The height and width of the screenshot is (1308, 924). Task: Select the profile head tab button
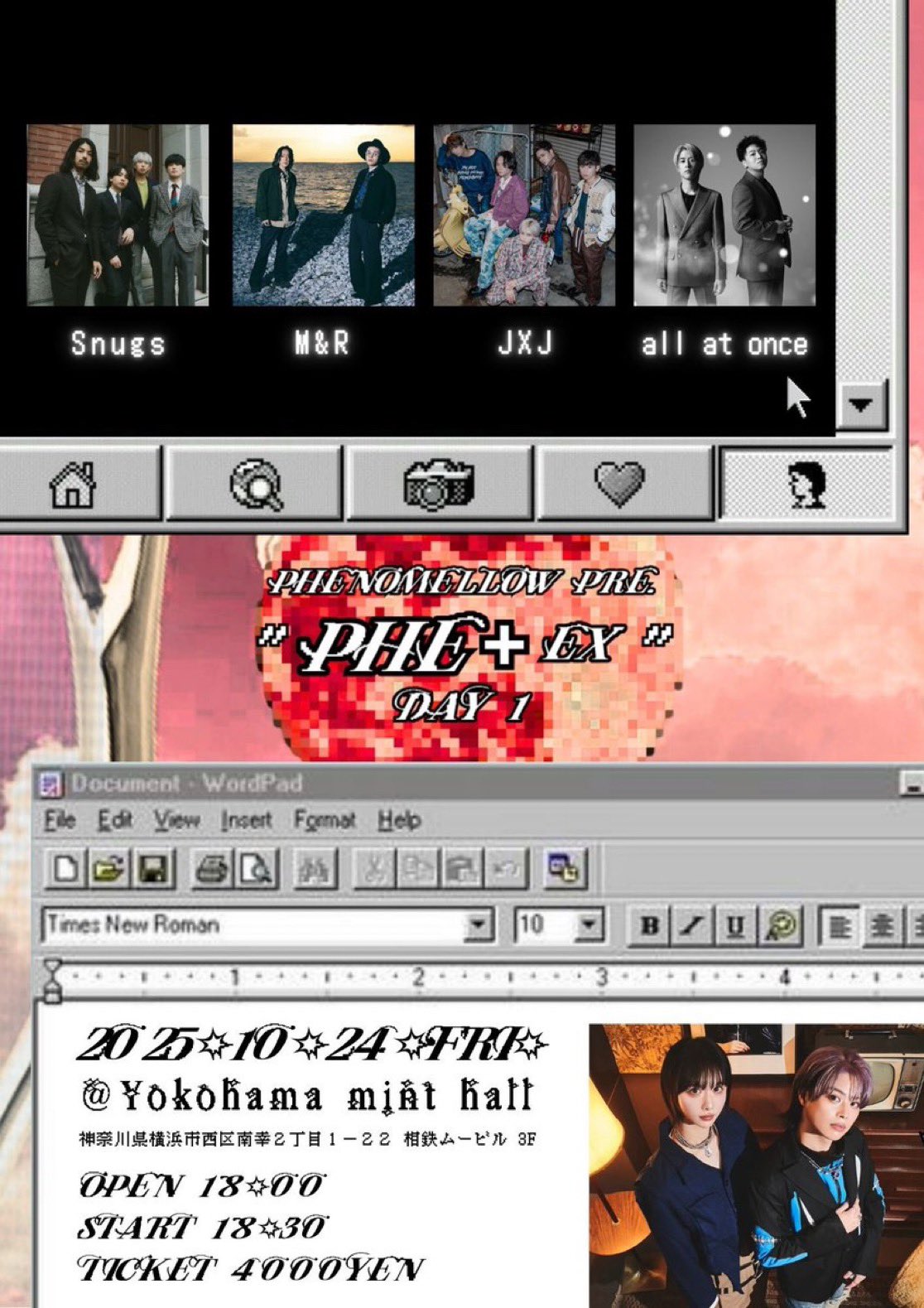[806, 485]
